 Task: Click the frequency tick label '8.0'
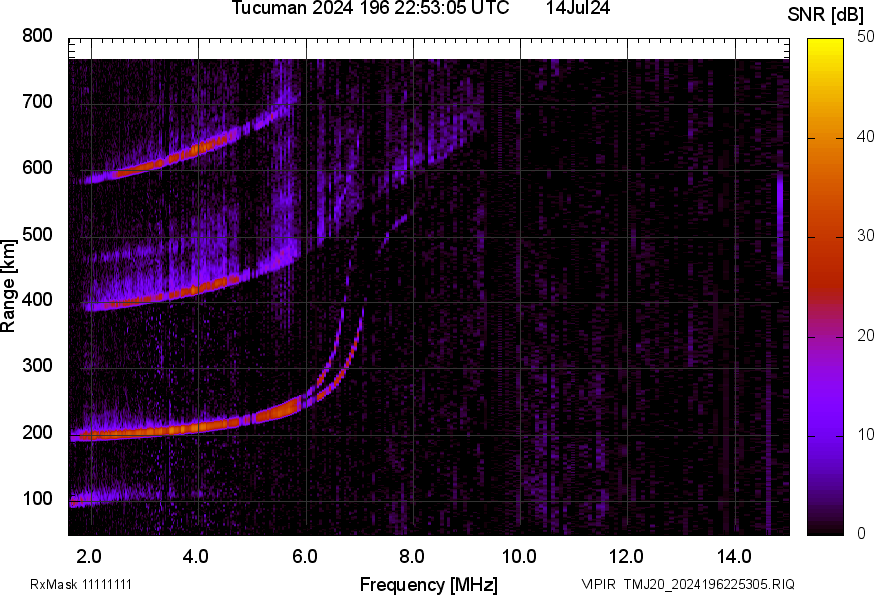pos(412,557)
